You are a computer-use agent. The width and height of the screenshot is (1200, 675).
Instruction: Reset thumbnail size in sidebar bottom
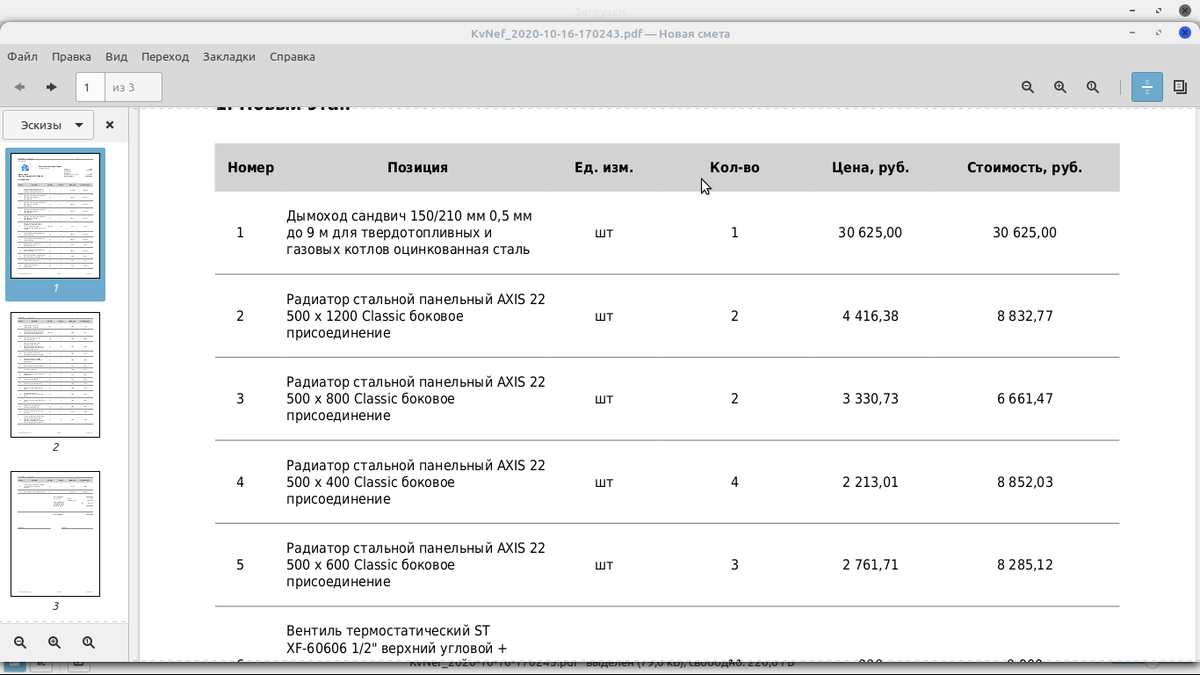[88, 642]
